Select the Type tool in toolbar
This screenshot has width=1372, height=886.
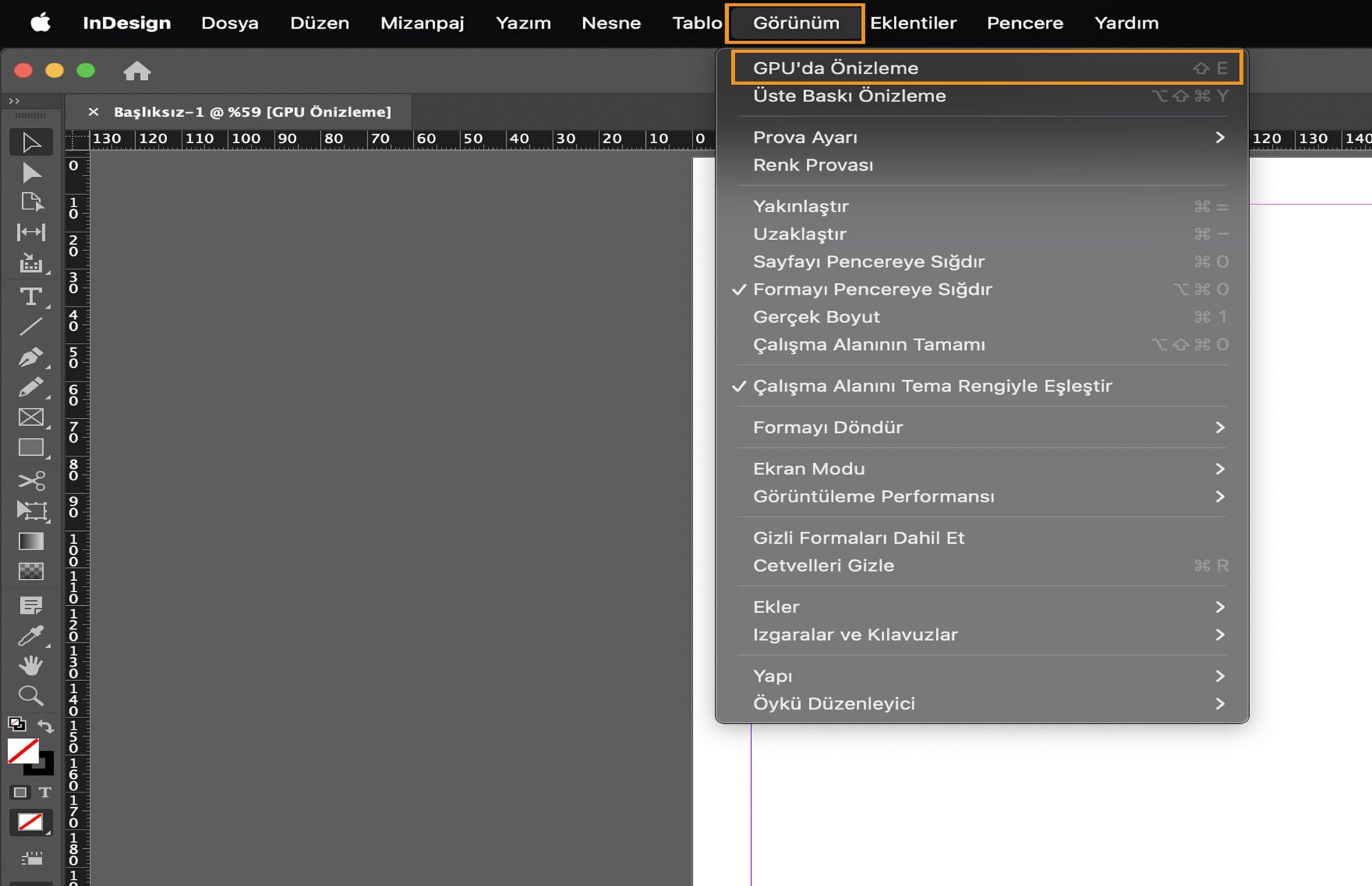[30, 297]
